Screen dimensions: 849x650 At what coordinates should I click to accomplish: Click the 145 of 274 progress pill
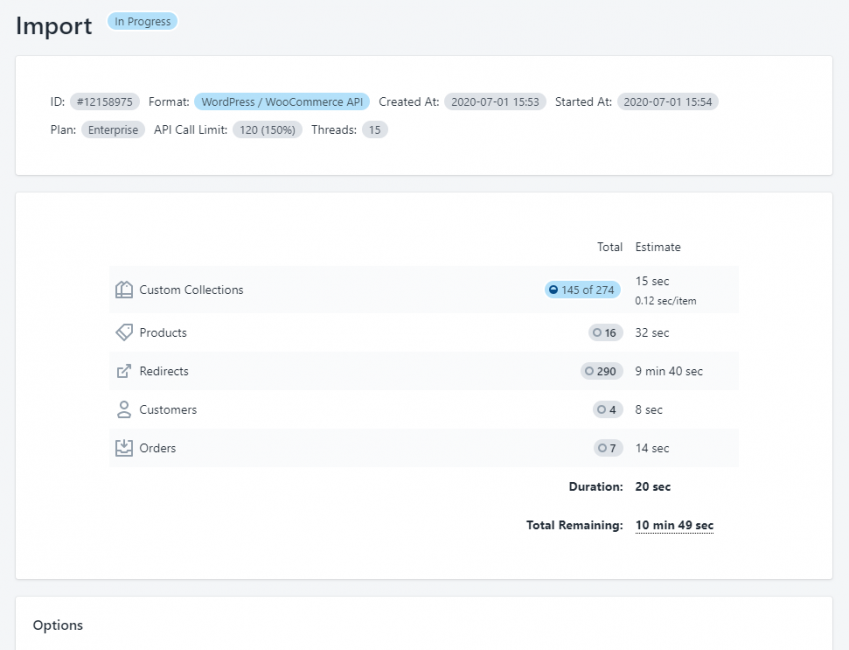(x=582, y=289)
